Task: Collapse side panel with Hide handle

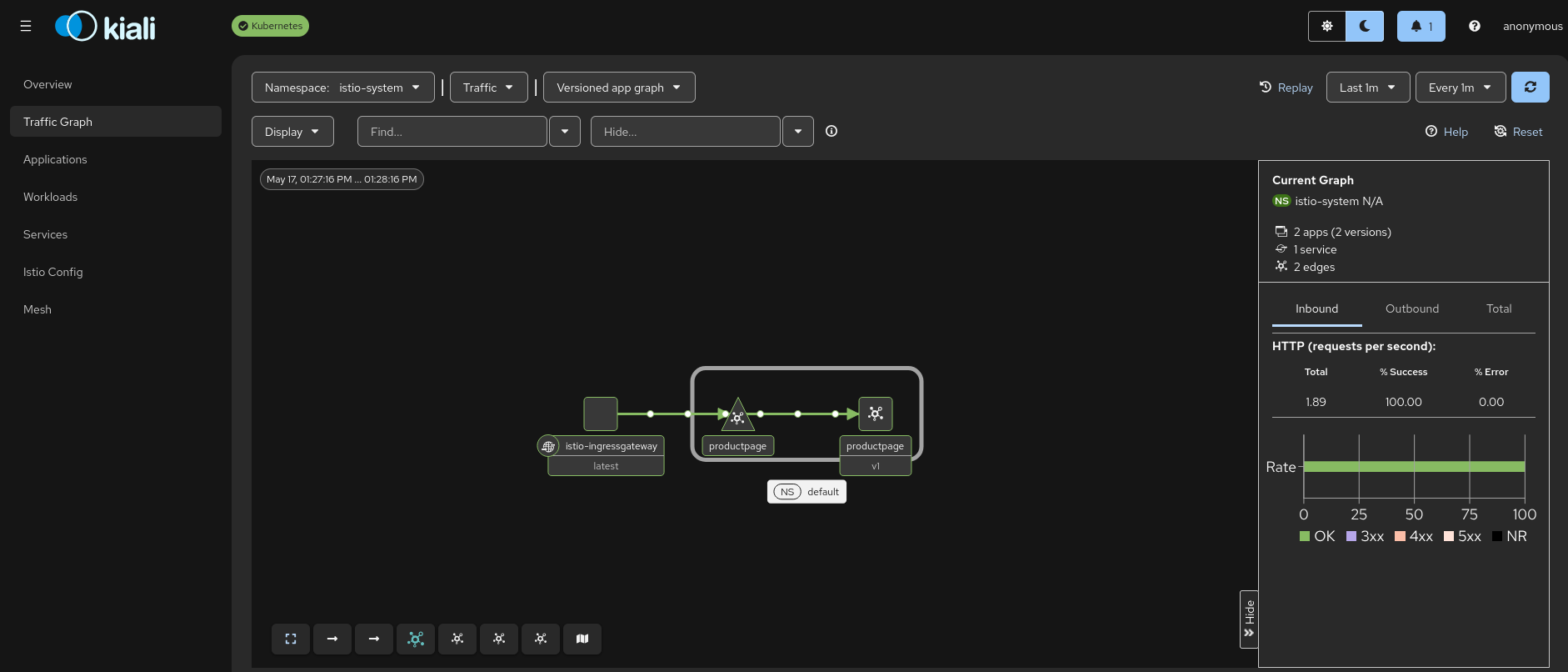Action: pos(1249,619)
